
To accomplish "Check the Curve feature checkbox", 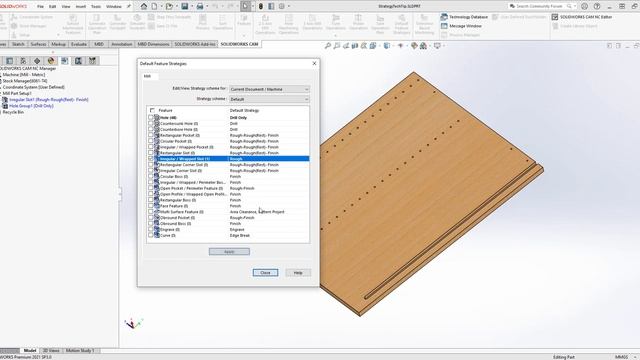I will click(151, 235).
